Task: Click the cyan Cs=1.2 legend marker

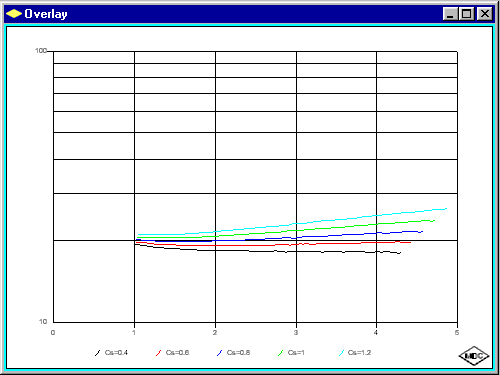Action: tap(341, 353)
